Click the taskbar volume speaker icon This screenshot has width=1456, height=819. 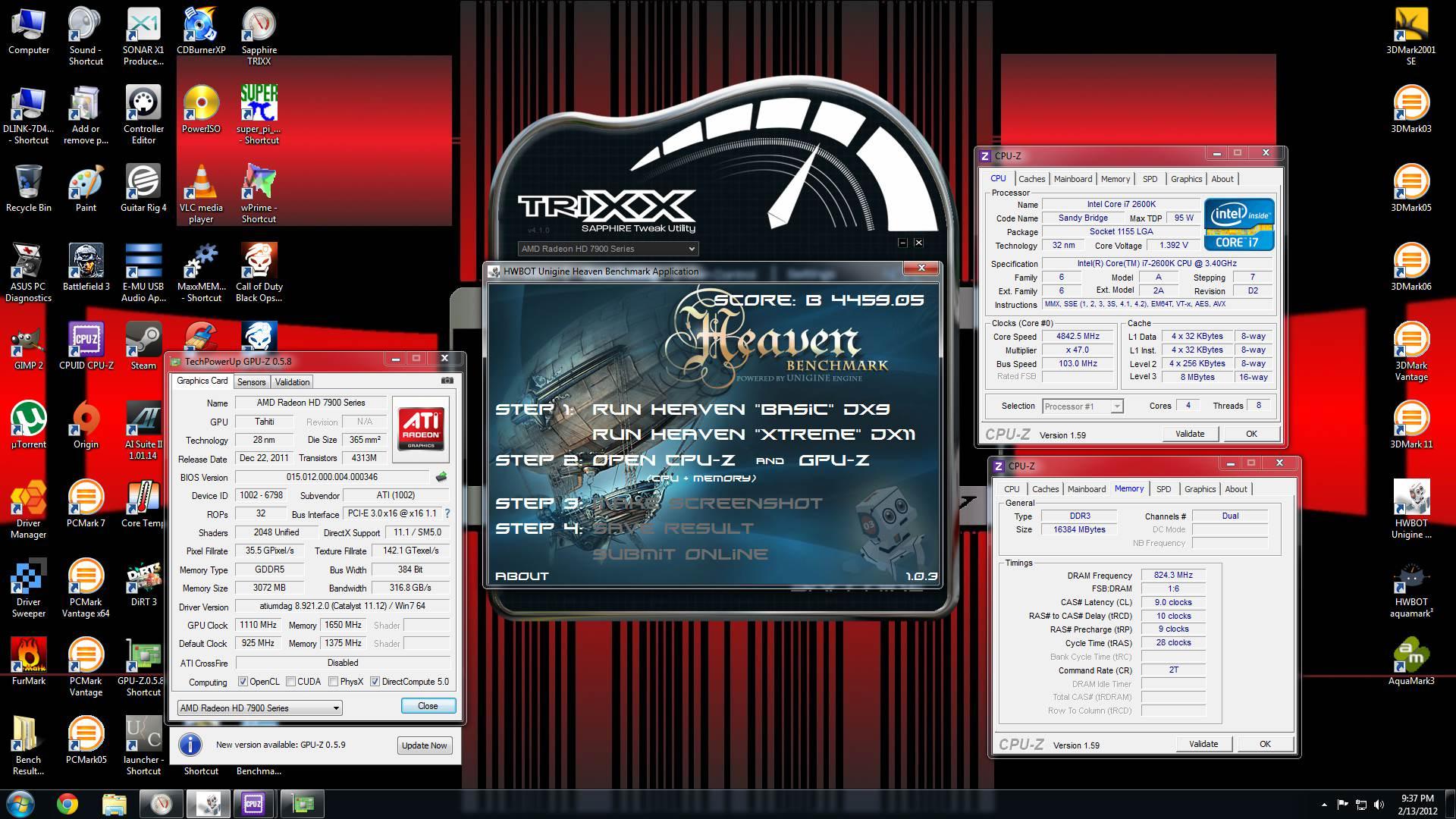click(1379, 805)
